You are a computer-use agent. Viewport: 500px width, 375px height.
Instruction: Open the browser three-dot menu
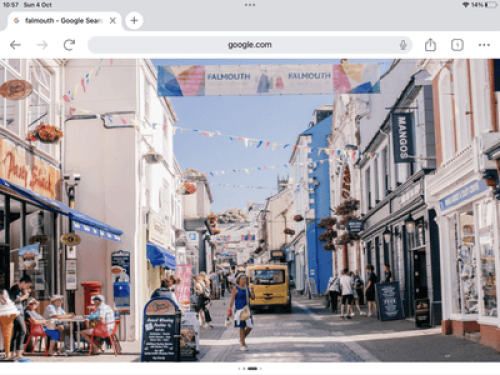pyautogui.click(x=484, y=45)
